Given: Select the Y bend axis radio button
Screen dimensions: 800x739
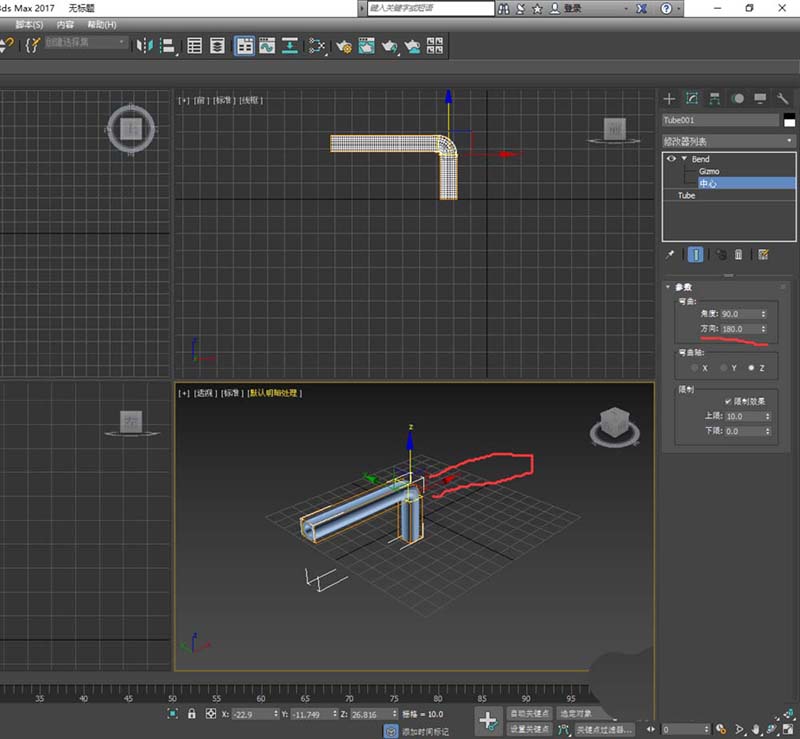Looking at the screenshot, I should pos(722,368).
